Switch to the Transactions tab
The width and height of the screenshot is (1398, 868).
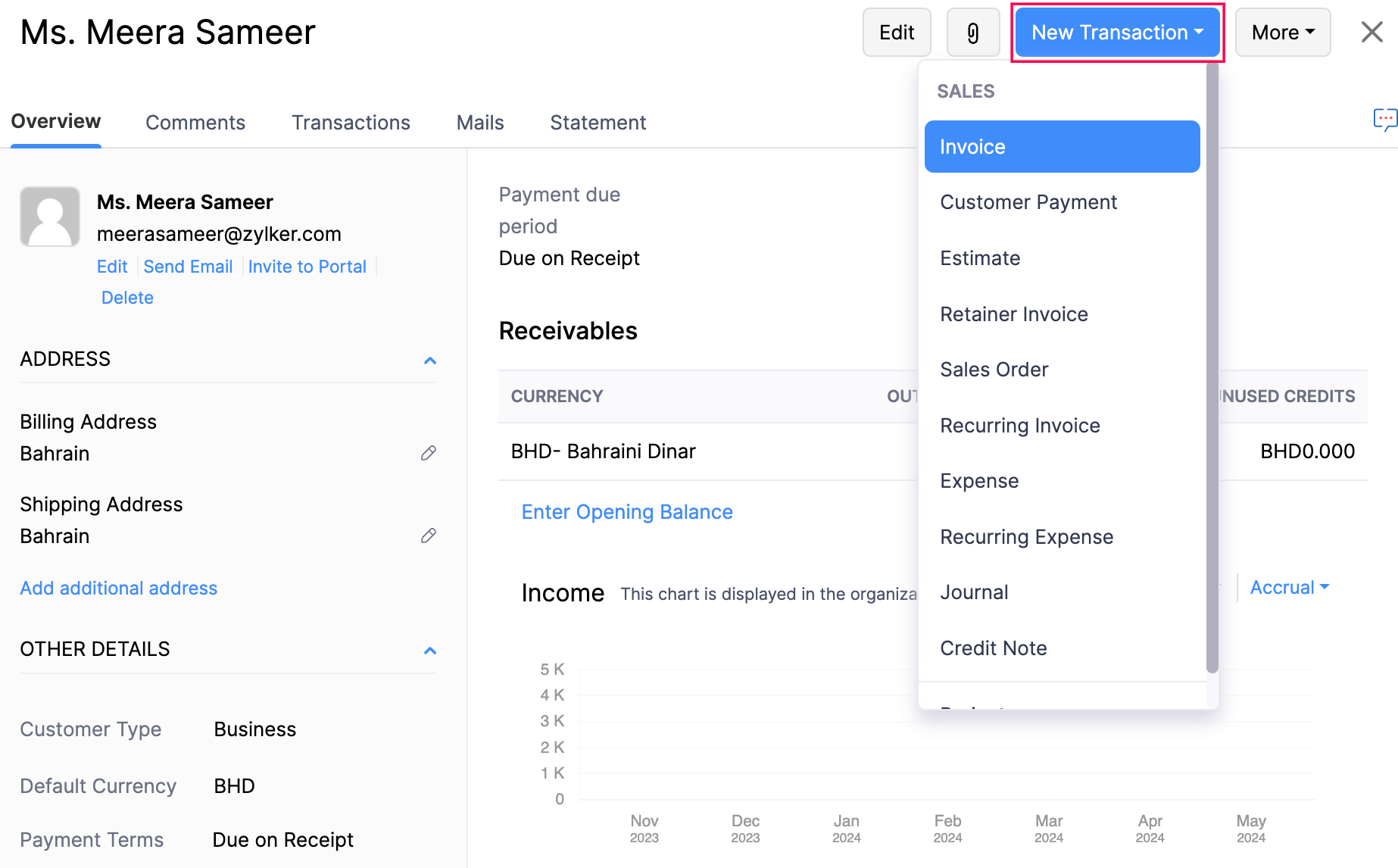(x=351, y=123)
